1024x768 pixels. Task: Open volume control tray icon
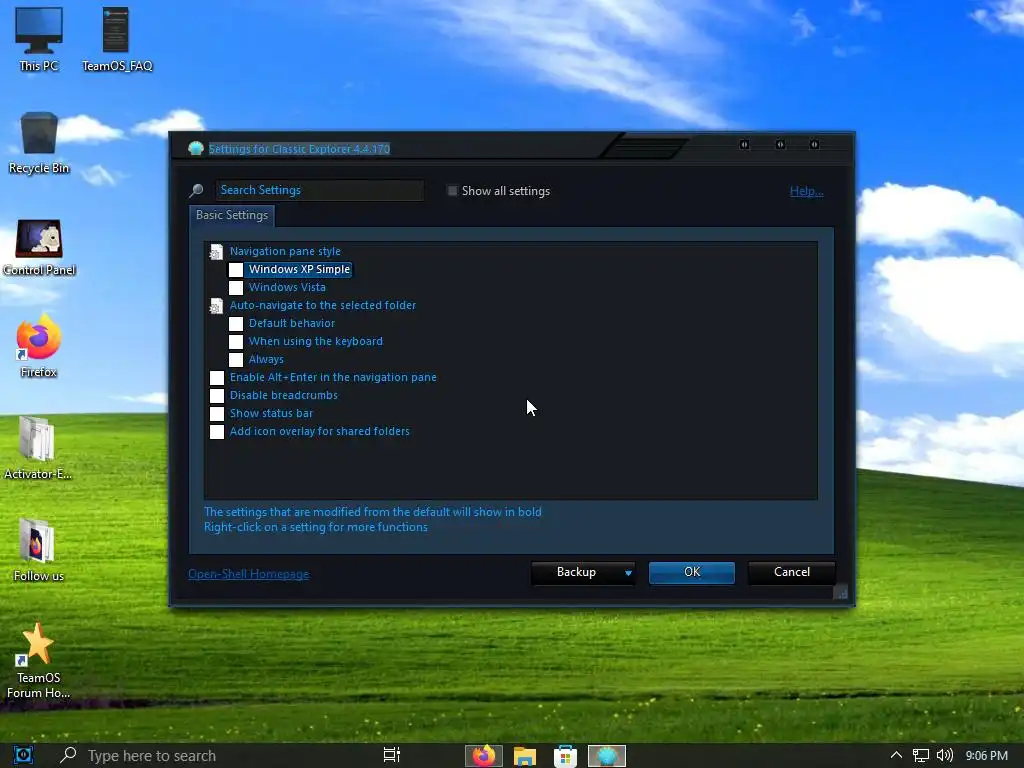944,755
